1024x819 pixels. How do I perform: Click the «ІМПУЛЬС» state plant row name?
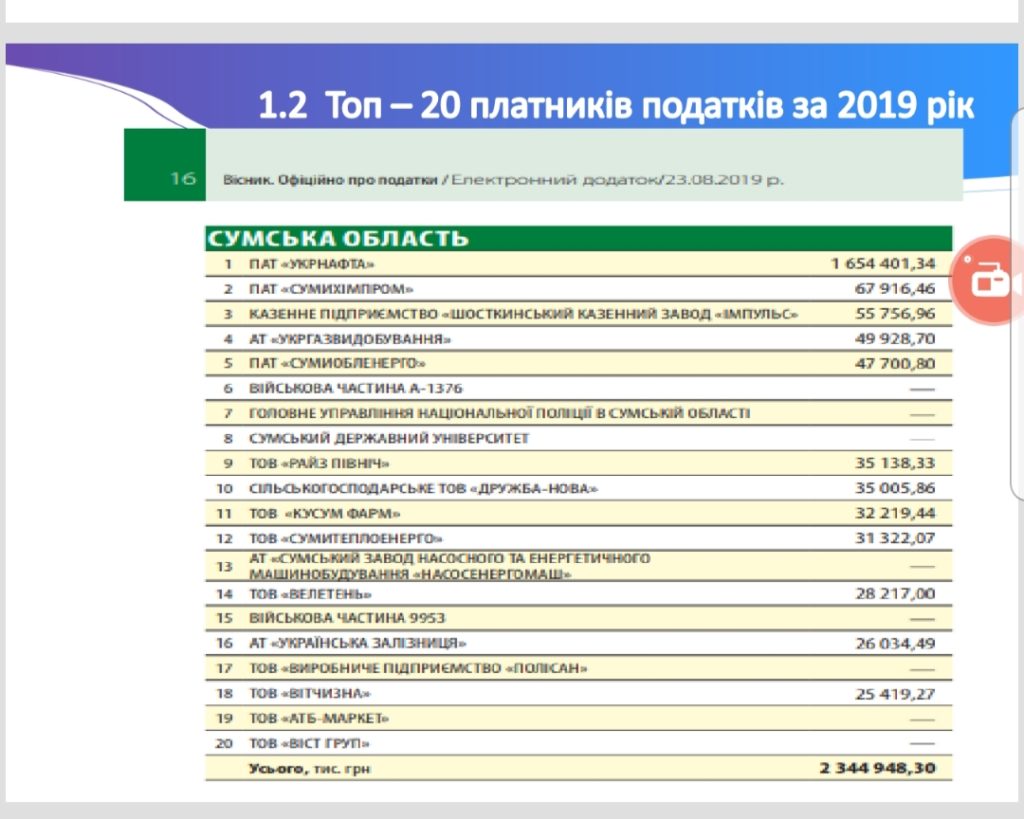[523, 314]
